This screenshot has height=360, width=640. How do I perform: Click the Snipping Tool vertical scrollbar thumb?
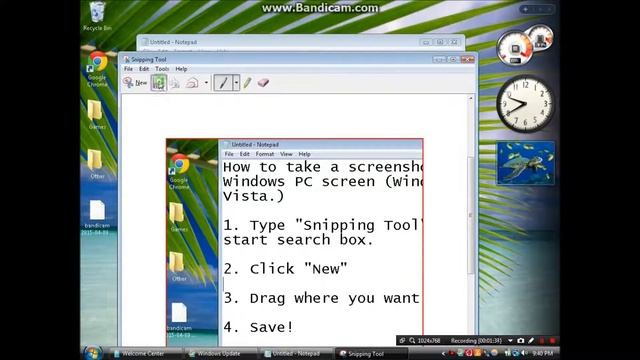point(470,215)
